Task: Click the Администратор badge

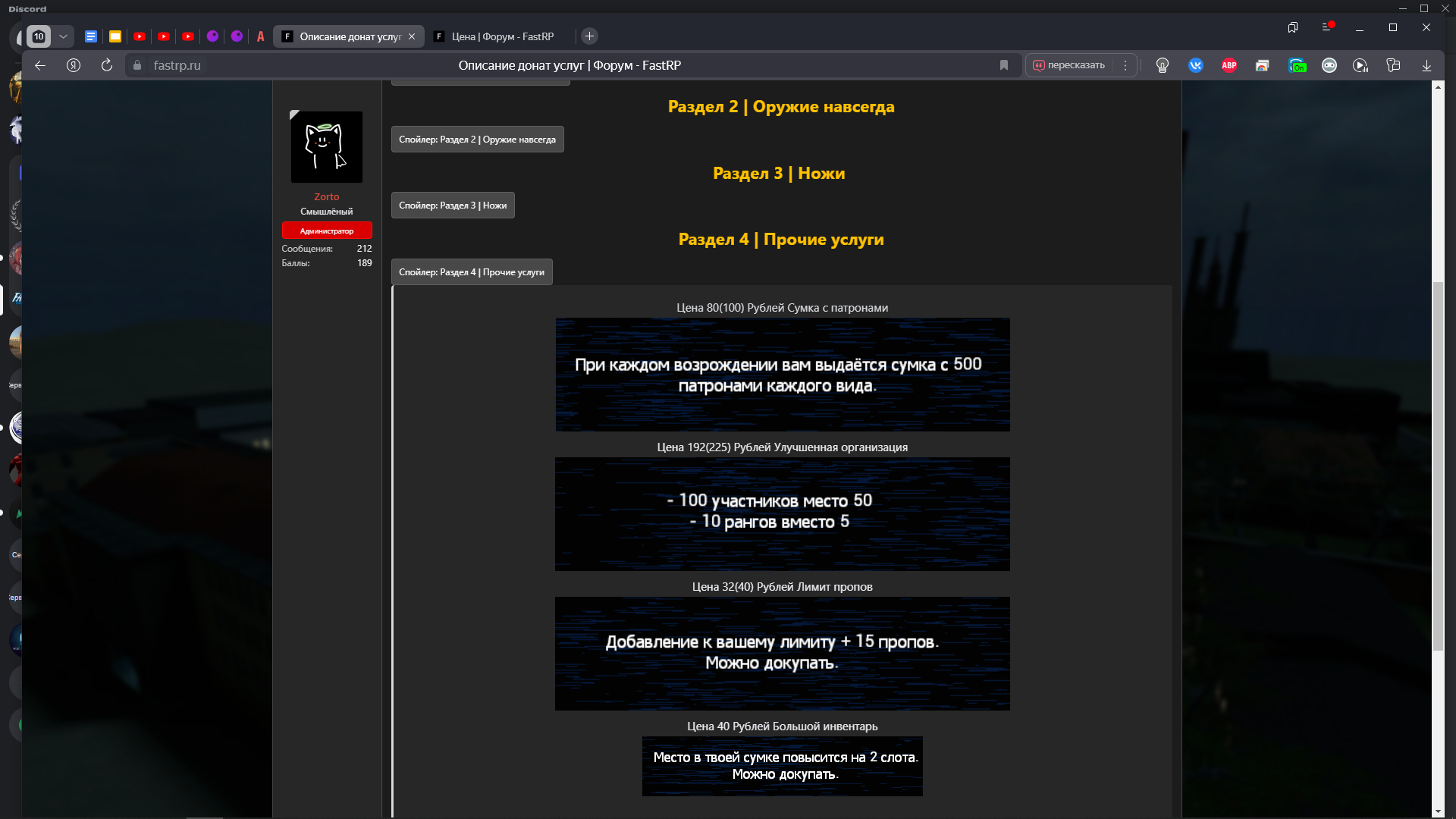Action: tap(327, 231)
